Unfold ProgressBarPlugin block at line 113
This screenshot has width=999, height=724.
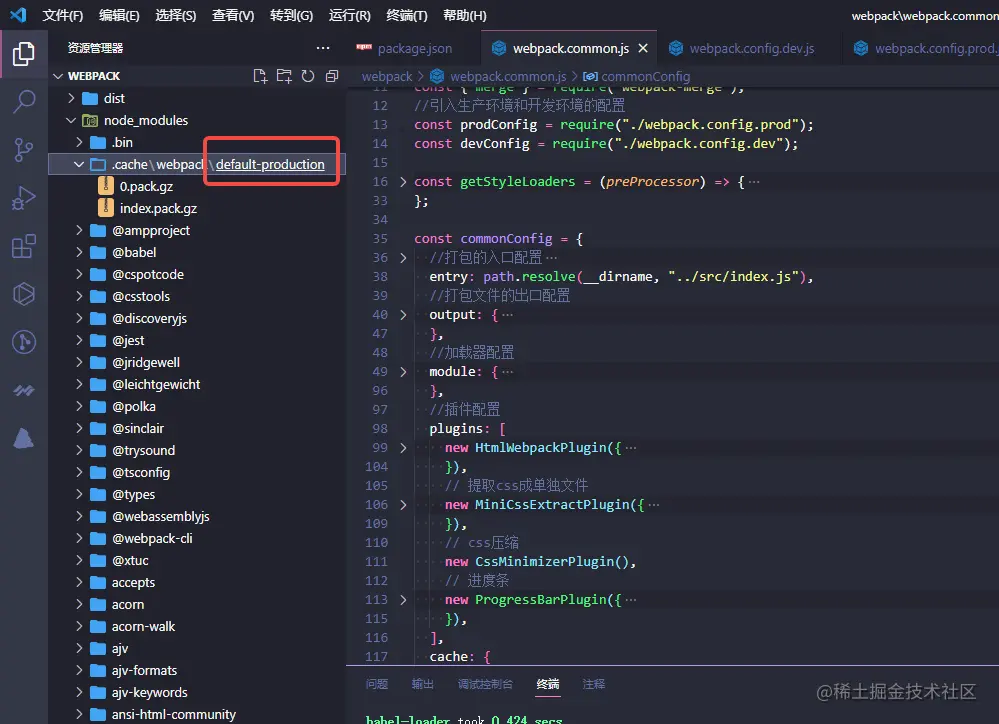(x=403, y=600)
